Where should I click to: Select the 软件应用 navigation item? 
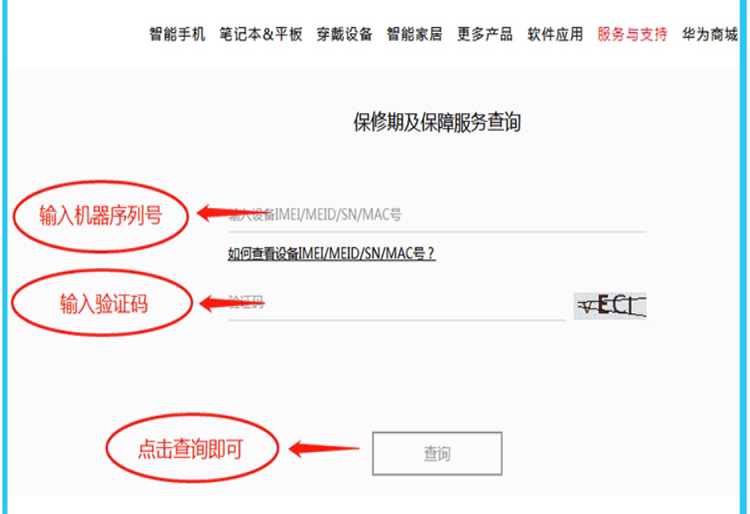point(555,34)
